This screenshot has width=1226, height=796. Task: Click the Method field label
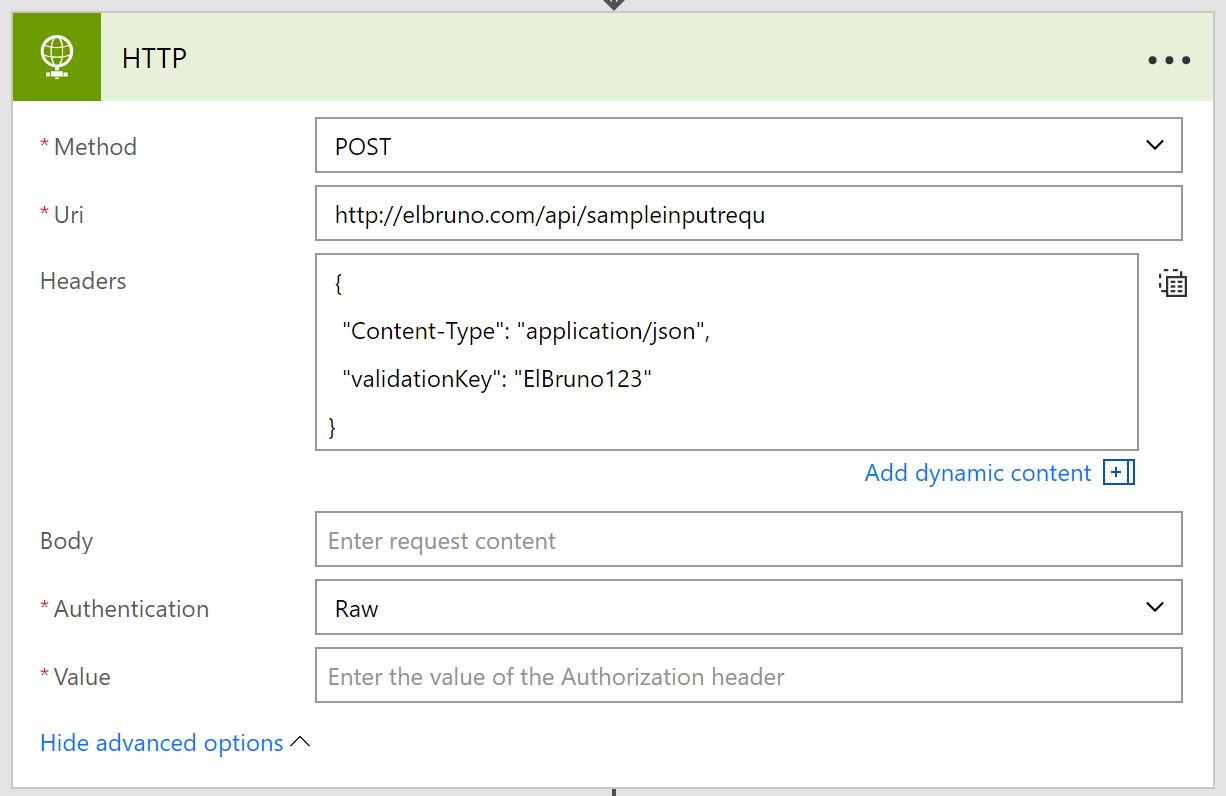click(x=94, y=147)
